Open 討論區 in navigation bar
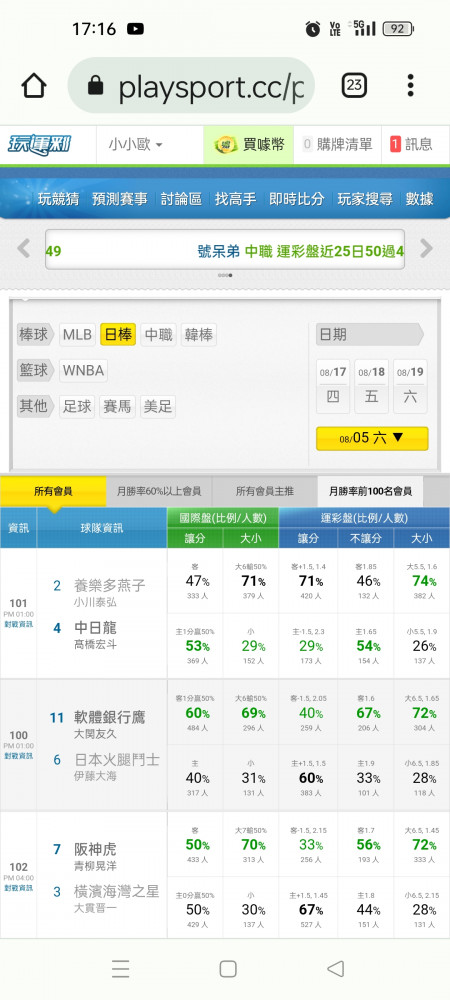450x1000 pixels. click(x=181, y=199)
